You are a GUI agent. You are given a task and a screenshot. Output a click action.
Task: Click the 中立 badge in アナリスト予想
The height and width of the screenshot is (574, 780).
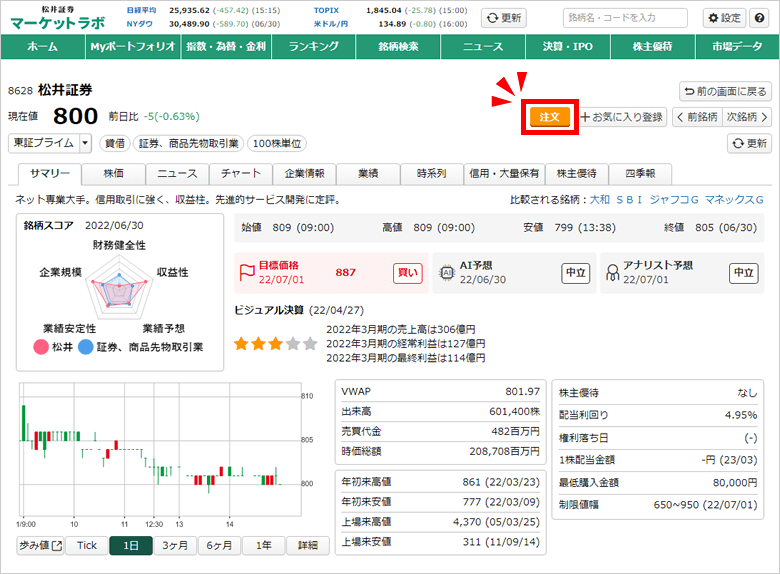744,273
